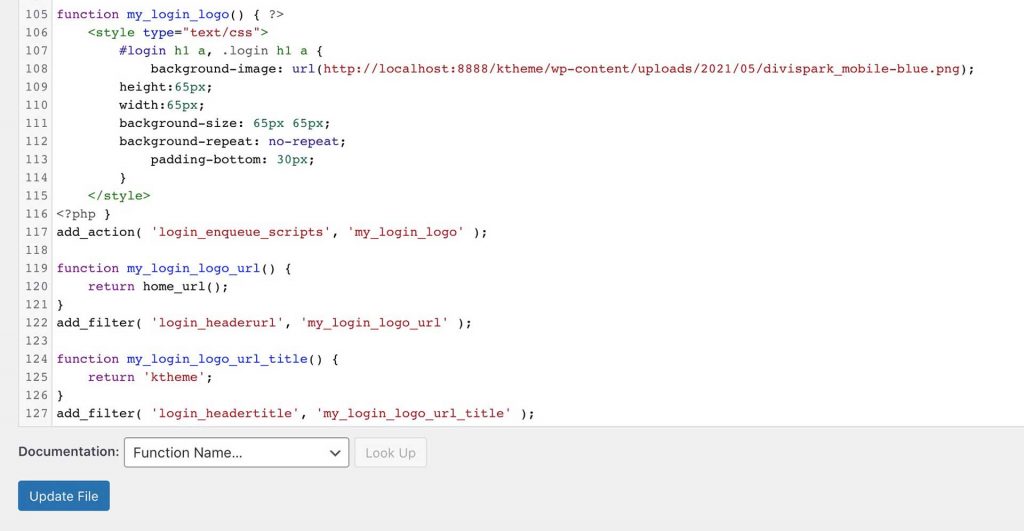Click the Documentation label
Viewport: 1024px width, 531px height.
tap(69, 451)
